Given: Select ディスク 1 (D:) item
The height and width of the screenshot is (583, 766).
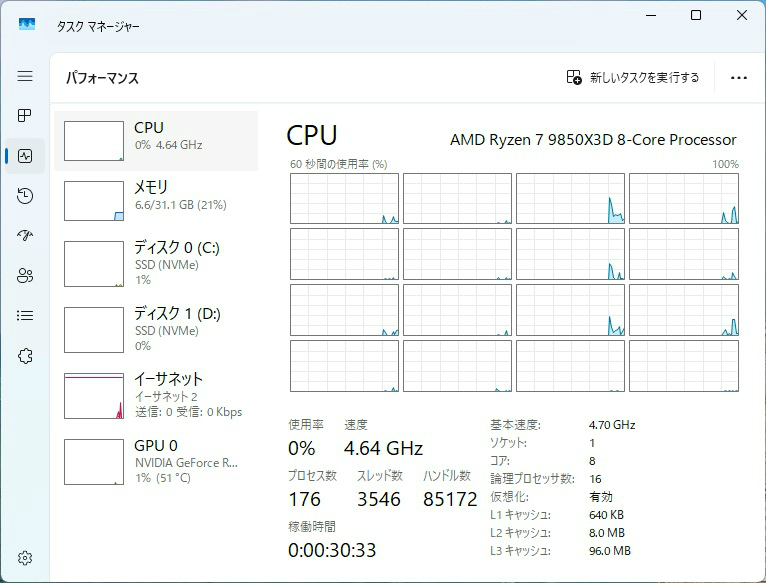Looking at the screenshot, I should pos(156,329).
